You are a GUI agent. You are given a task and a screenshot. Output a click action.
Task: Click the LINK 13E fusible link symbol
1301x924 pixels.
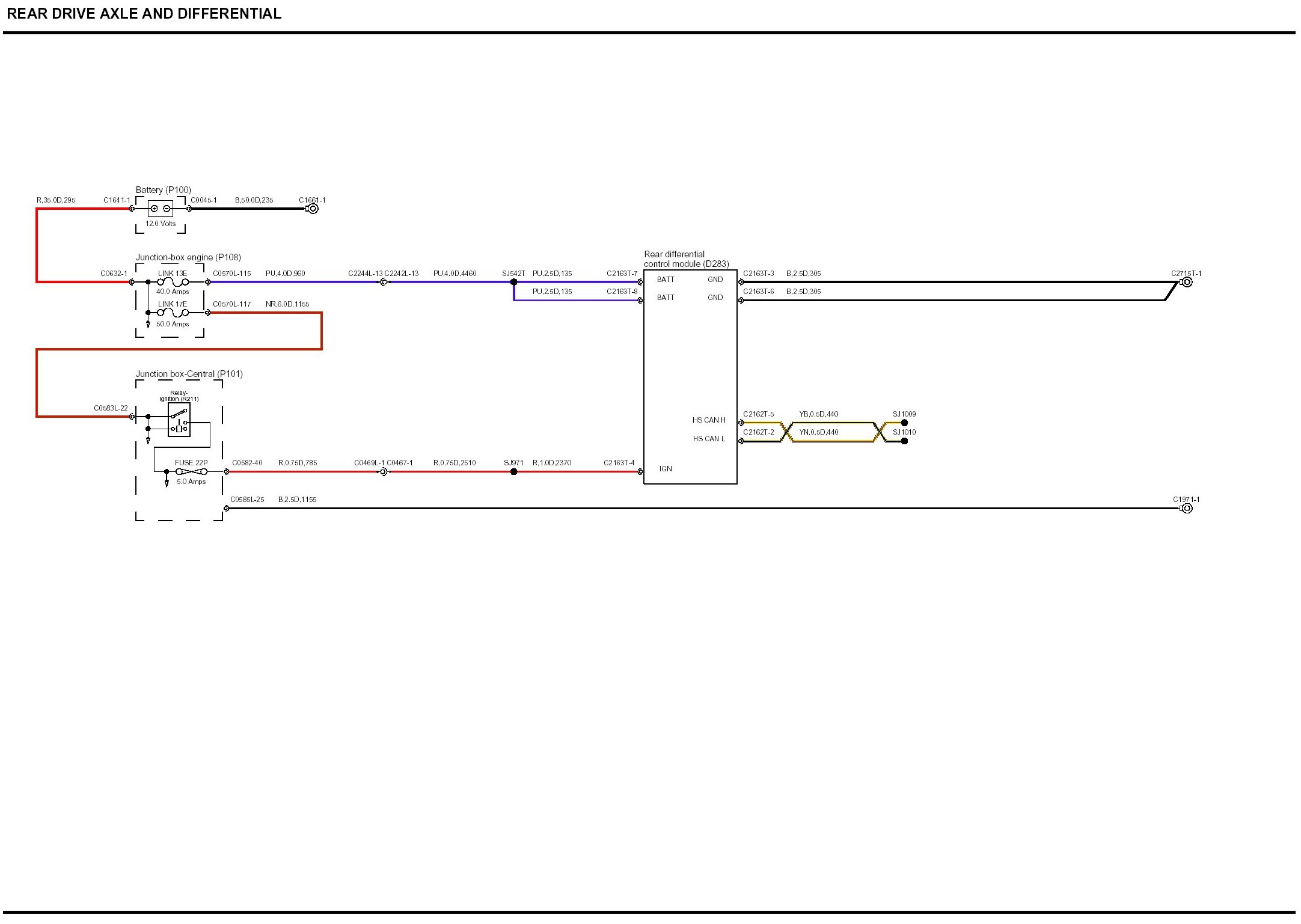[x=173, y=282]
